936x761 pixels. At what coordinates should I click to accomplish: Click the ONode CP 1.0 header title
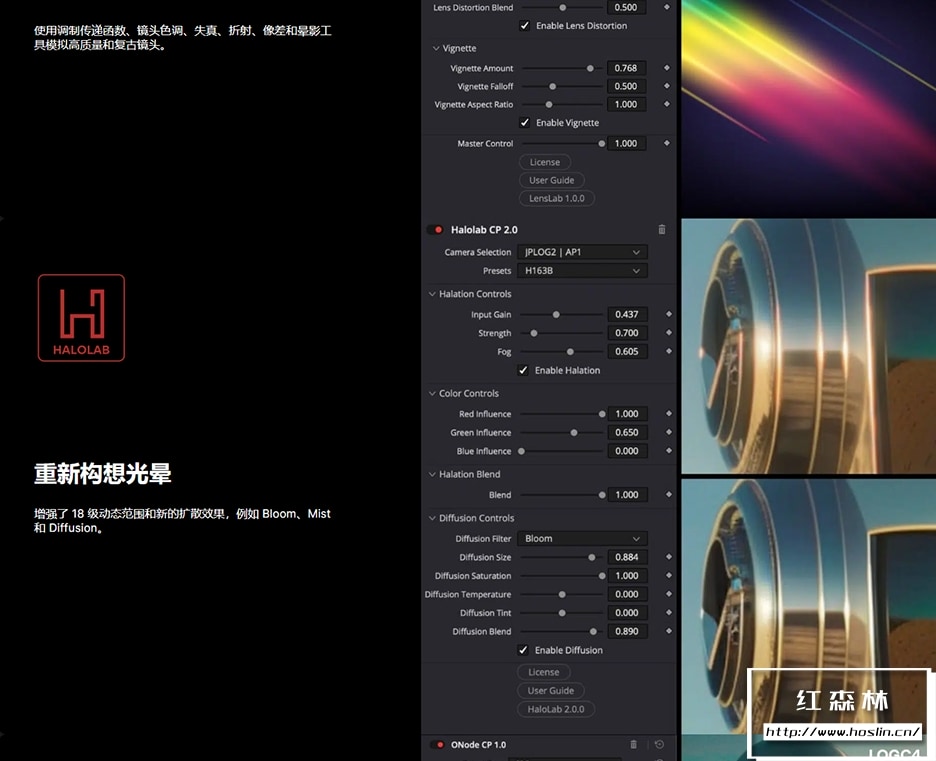click(x=478, y=745)
